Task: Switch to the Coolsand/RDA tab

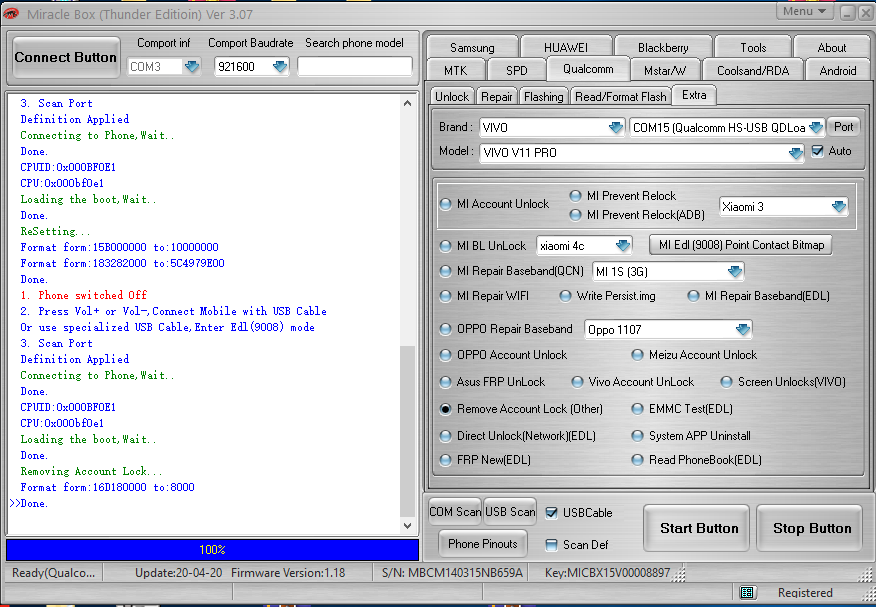Action: (753, 70)
